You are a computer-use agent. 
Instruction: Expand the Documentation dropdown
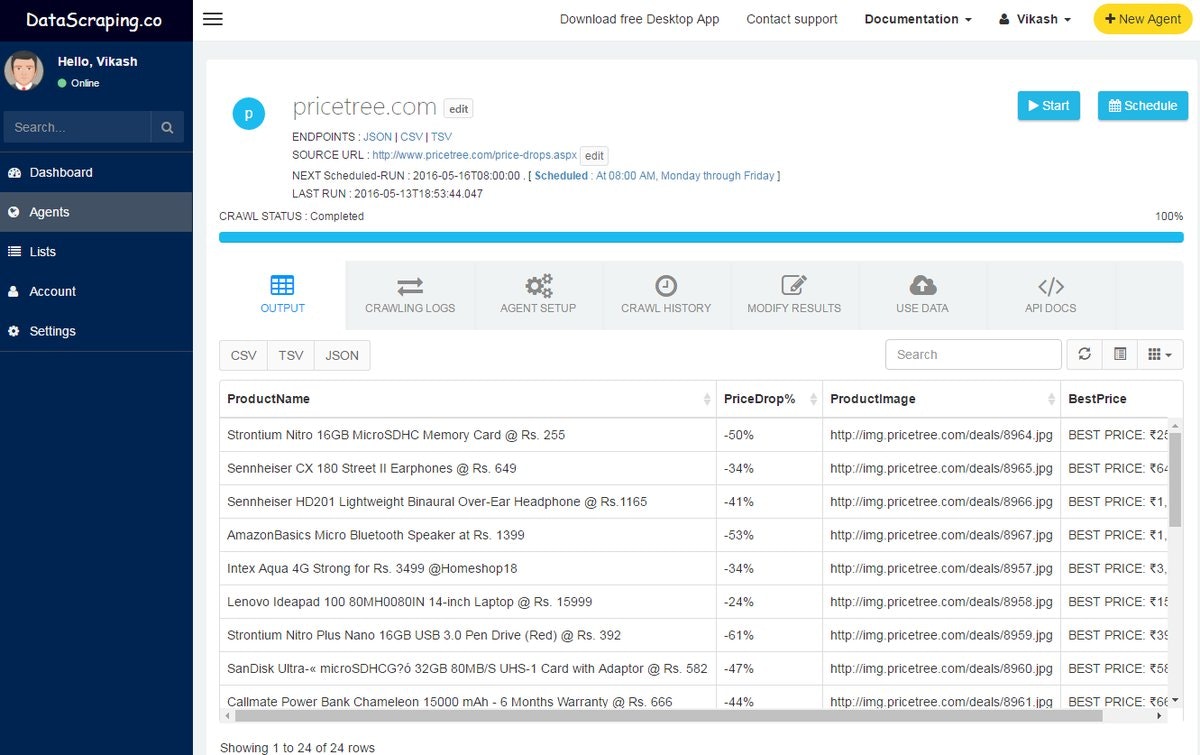point(918,19)
